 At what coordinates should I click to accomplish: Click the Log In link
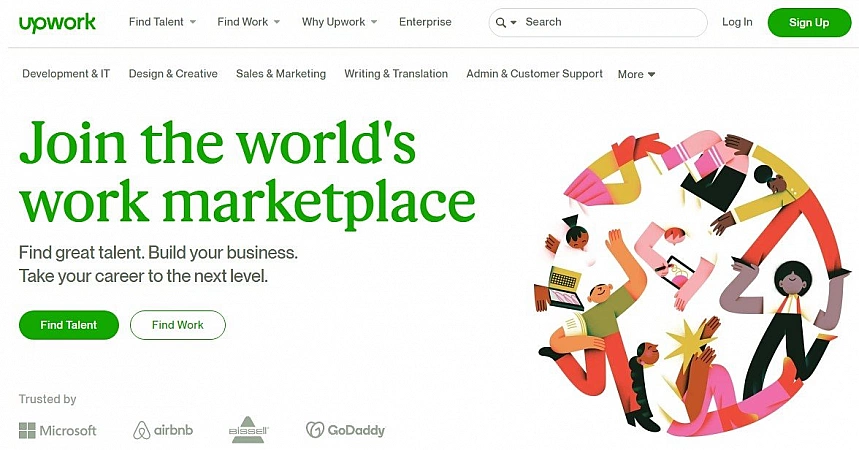coord(737,22)
